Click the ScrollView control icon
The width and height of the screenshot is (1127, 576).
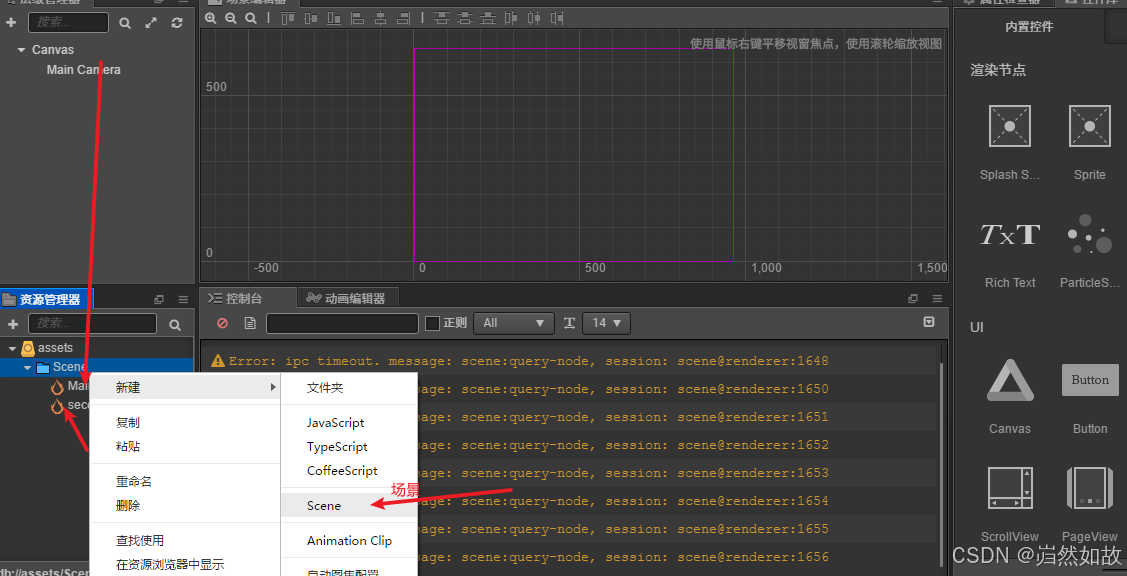click(1010, 488)
